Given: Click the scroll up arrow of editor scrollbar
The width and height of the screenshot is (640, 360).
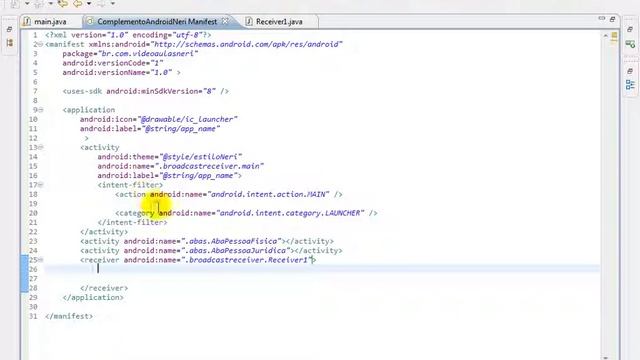Looking at the screenshot, I should pyautogui.click(x=605, y=36).
